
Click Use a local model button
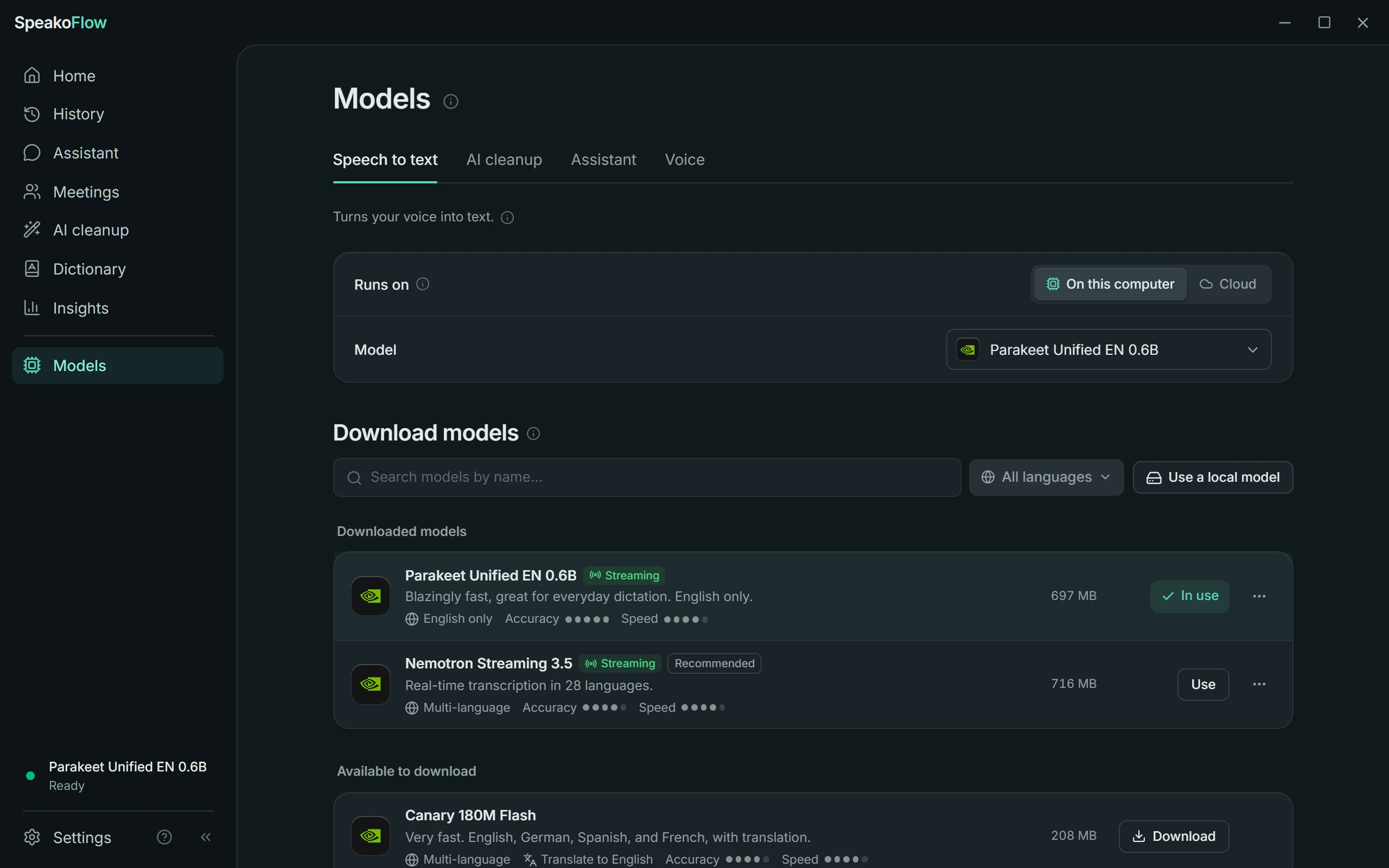1213,477
